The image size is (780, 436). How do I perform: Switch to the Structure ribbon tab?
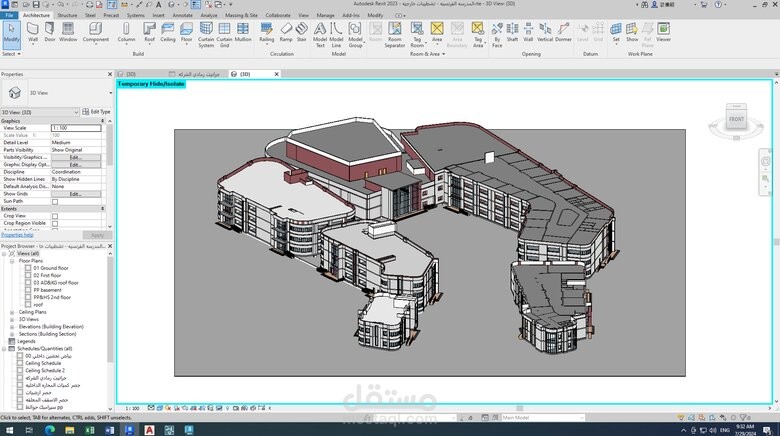[67, 15]
